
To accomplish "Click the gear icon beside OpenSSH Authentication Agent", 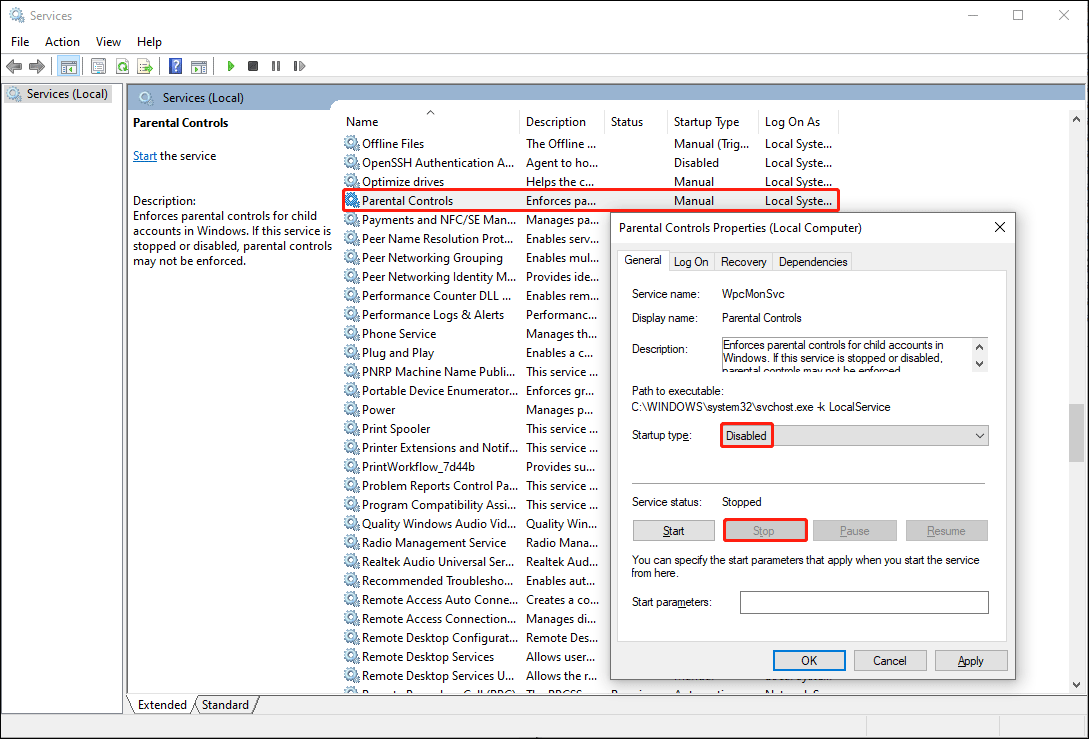I will coord(352,163).
